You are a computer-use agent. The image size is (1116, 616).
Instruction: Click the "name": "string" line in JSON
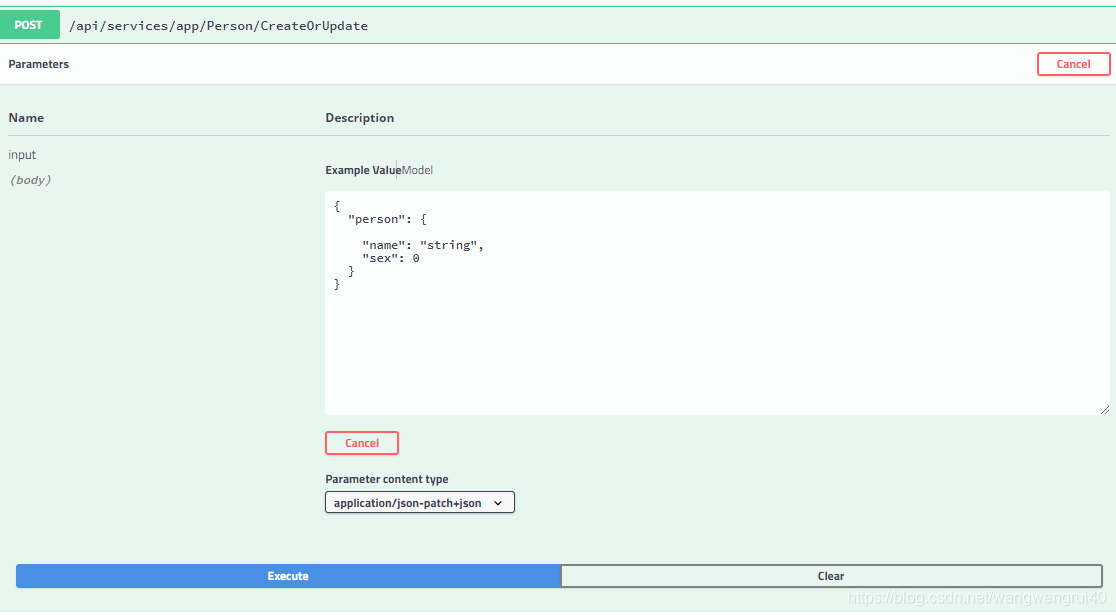(423, 245)
